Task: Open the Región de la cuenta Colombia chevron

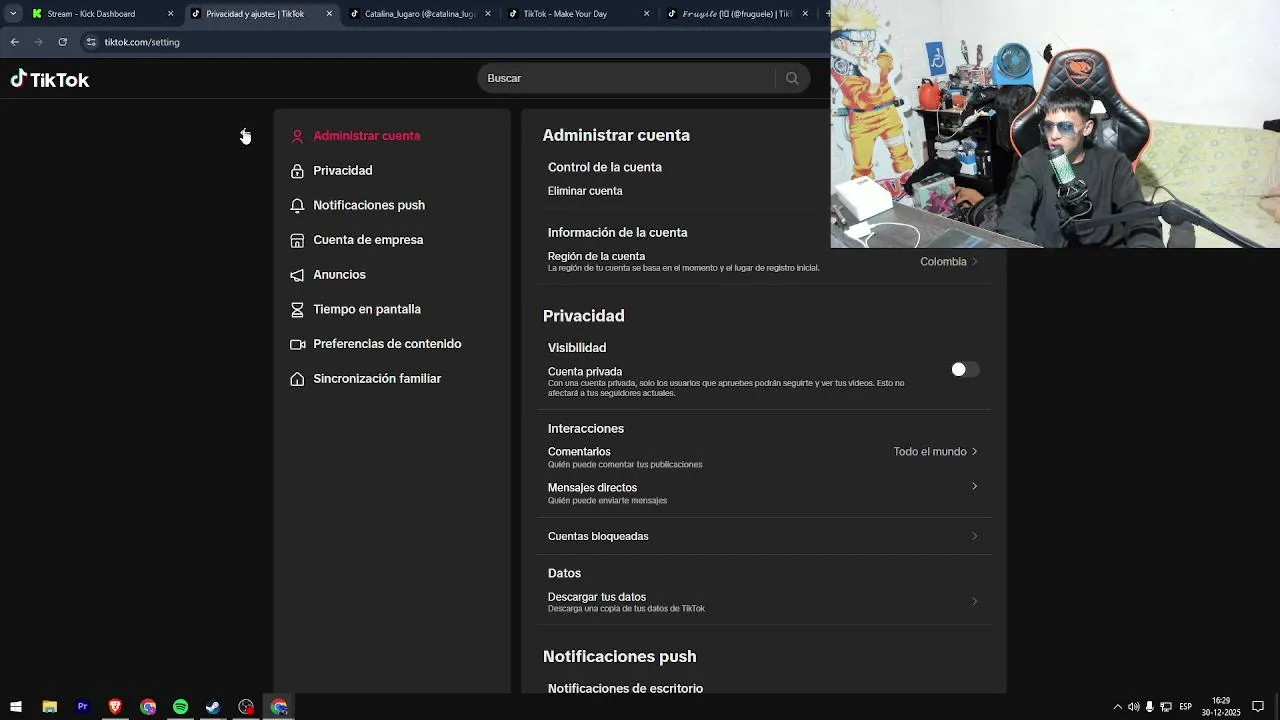Action: click(975, 262)
